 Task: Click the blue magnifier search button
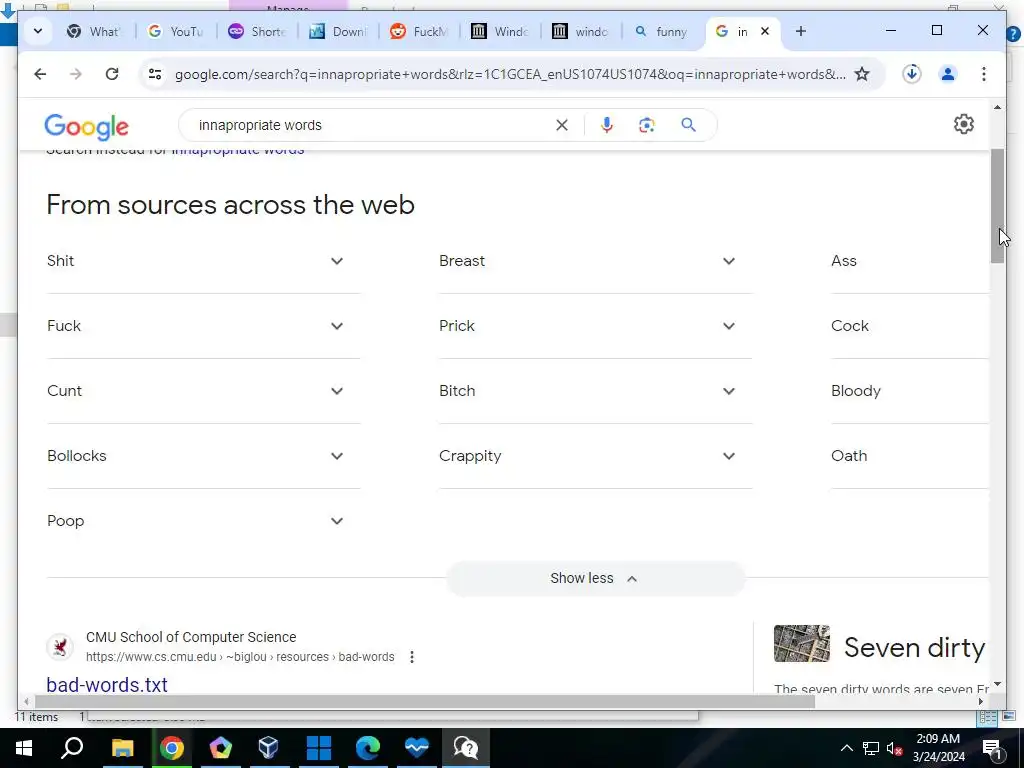pos(688,125)
